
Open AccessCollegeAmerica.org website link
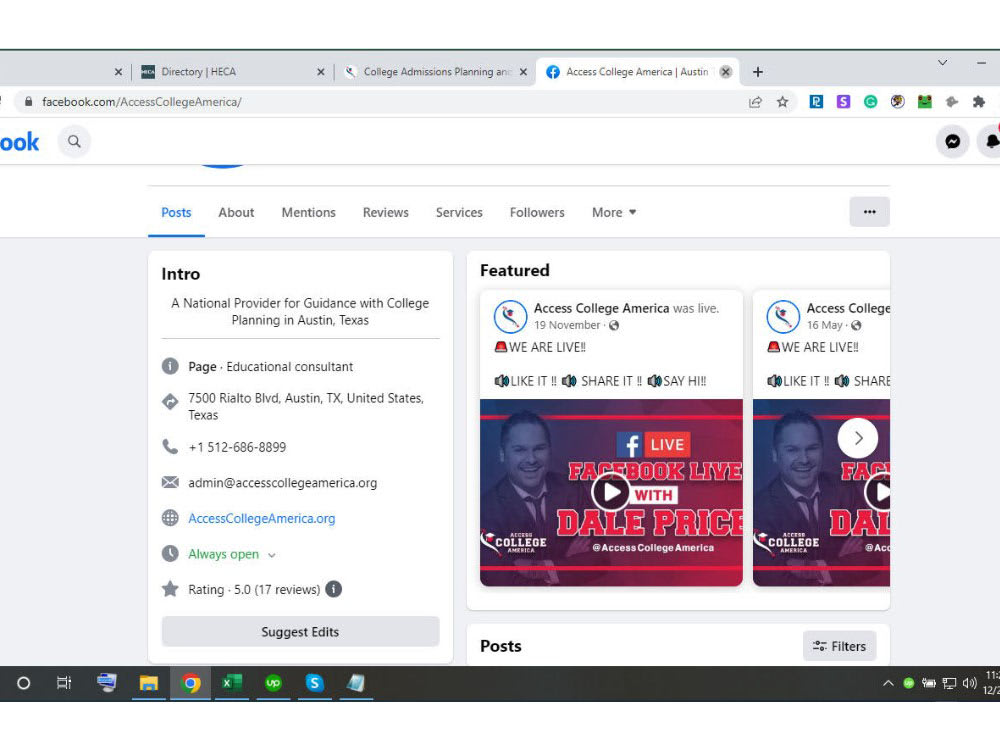click(261, 518)
